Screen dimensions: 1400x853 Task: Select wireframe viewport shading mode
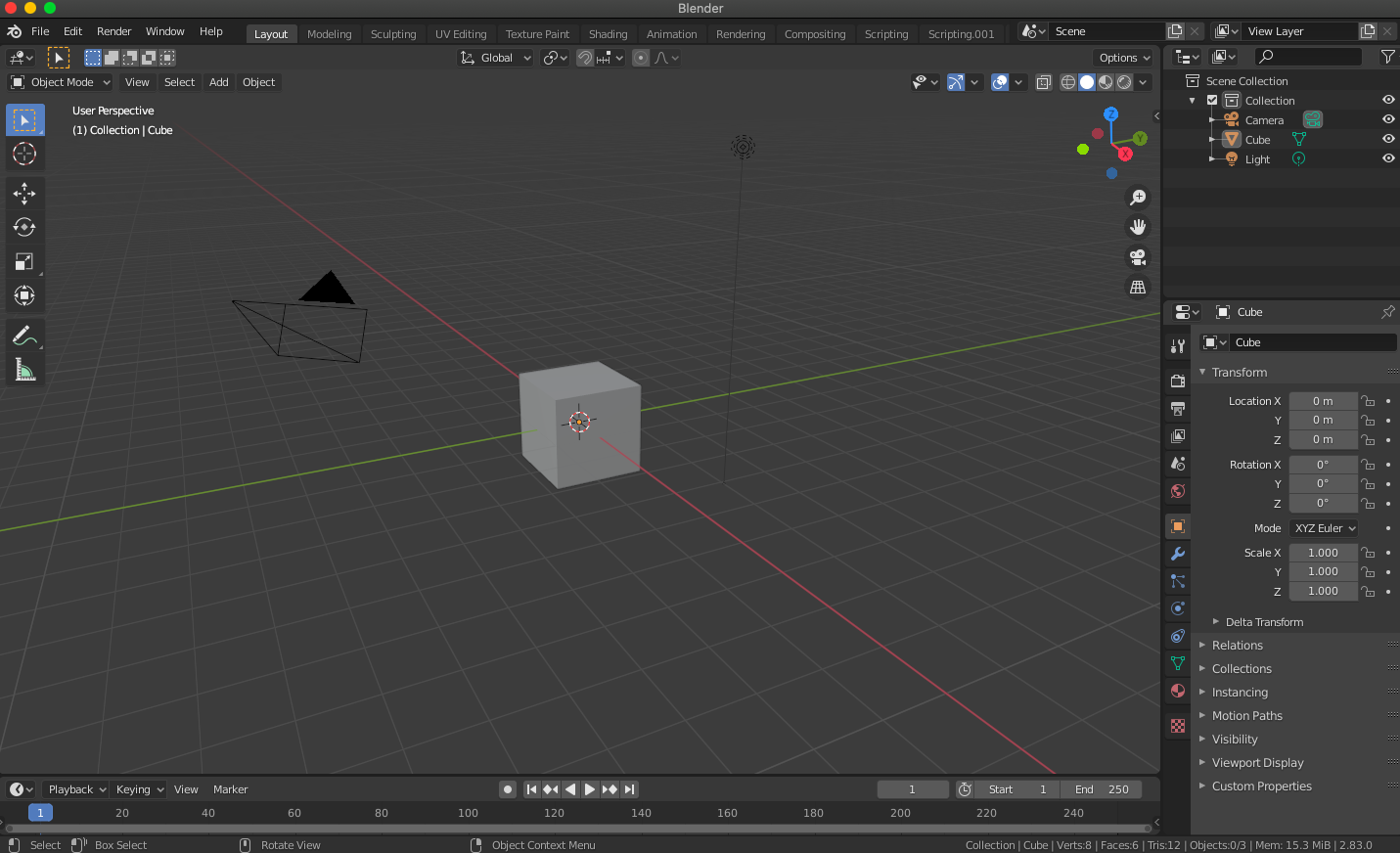pos(1068,82)
